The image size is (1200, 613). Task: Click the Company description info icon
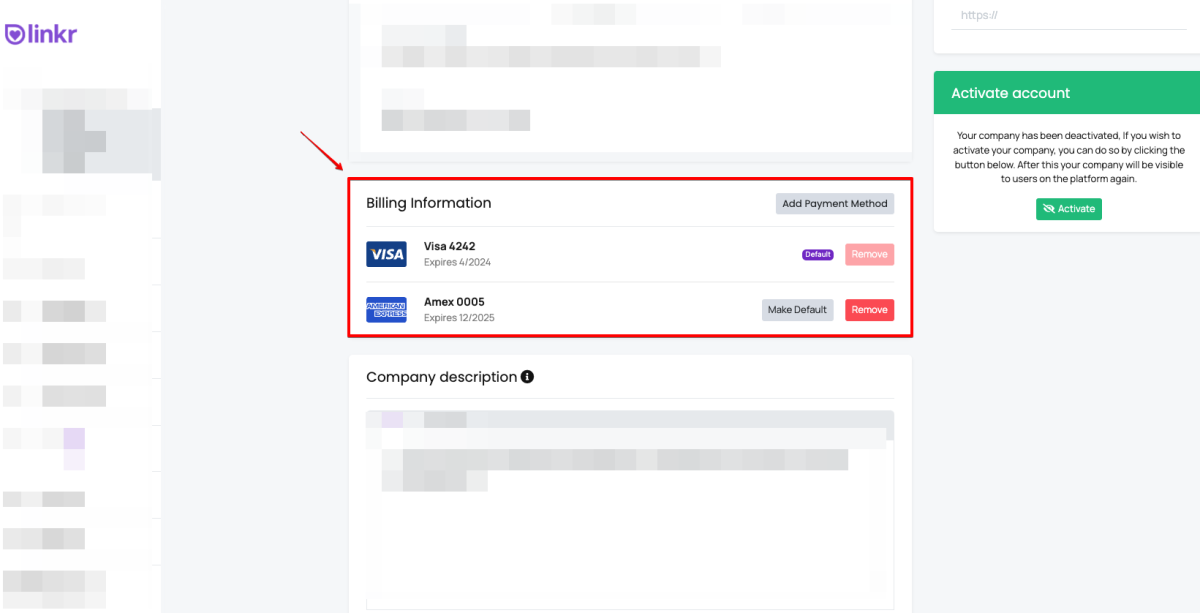coord(527,377)
